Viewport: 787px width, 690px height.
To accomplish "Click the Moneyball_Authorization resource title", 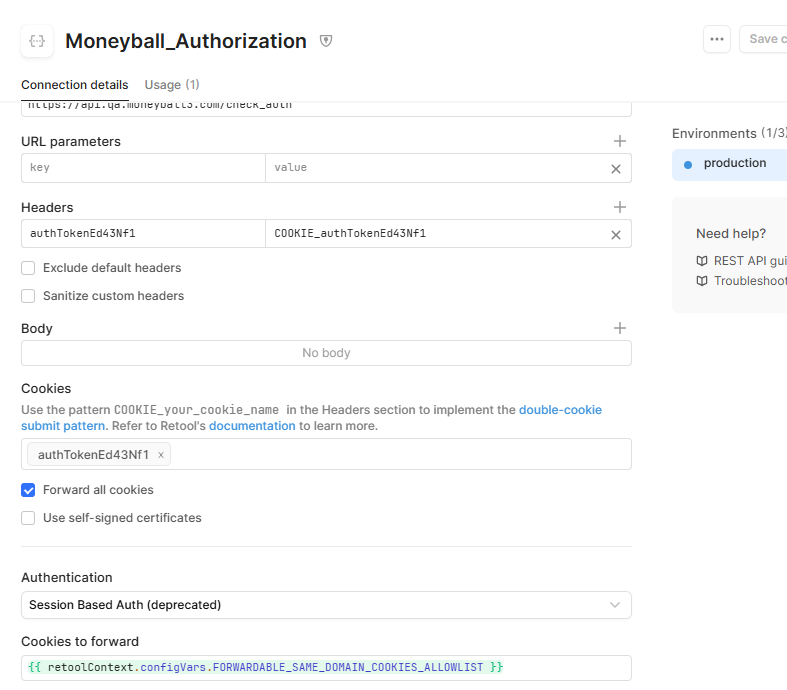I will point(186,41).
